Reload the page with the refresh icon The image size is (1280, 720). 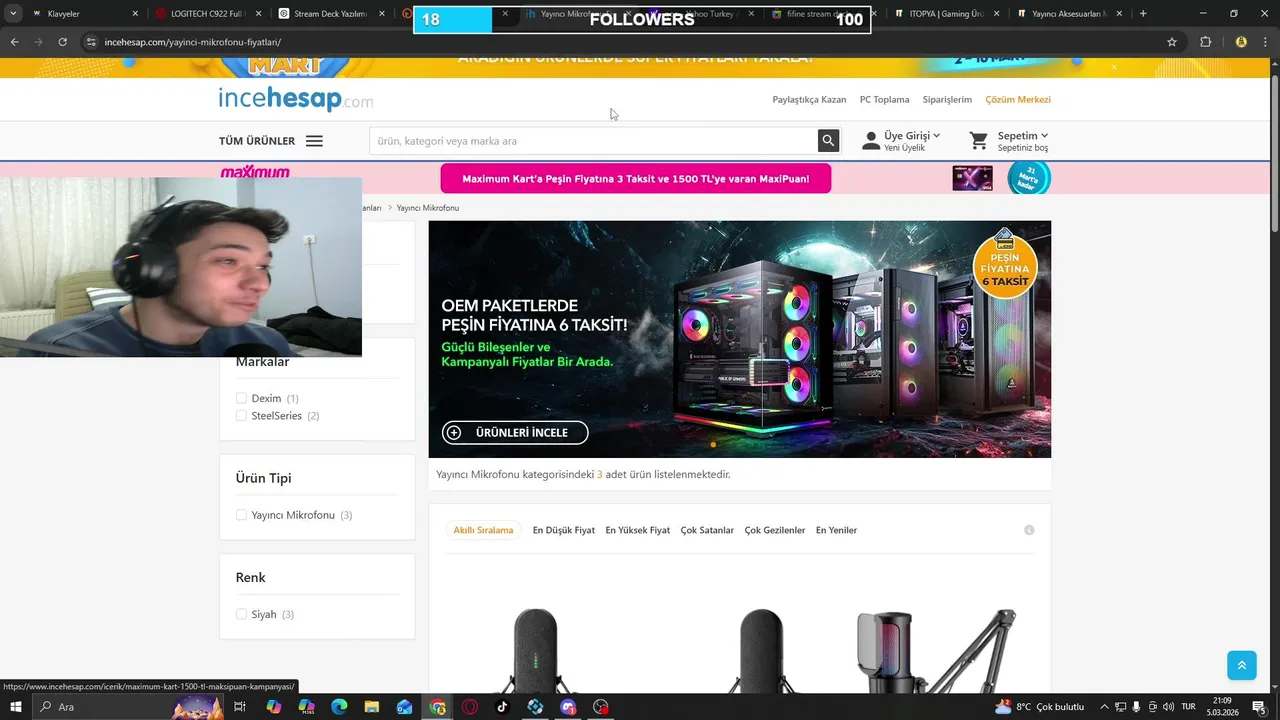[x=62, y=42]
